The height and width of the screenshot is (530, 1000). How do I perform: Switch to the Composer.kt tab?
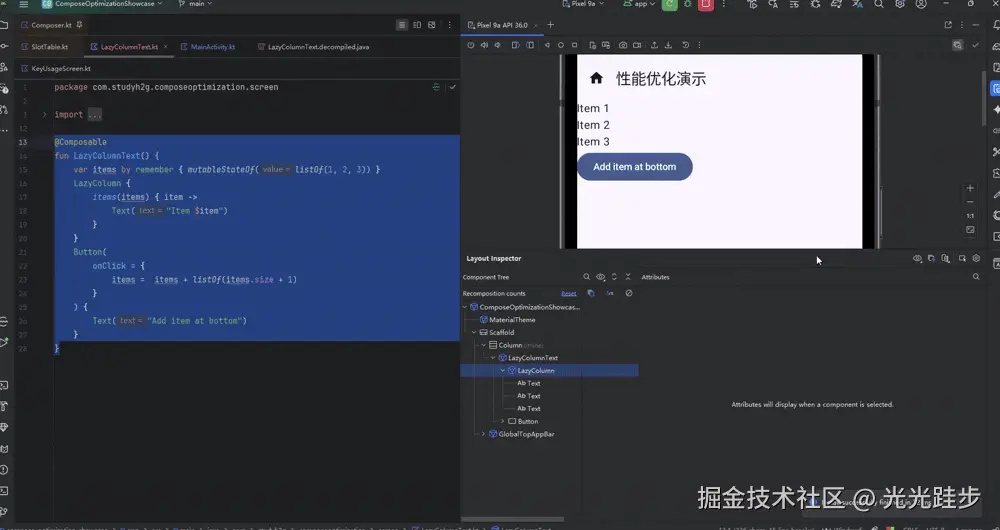(52, 25)
